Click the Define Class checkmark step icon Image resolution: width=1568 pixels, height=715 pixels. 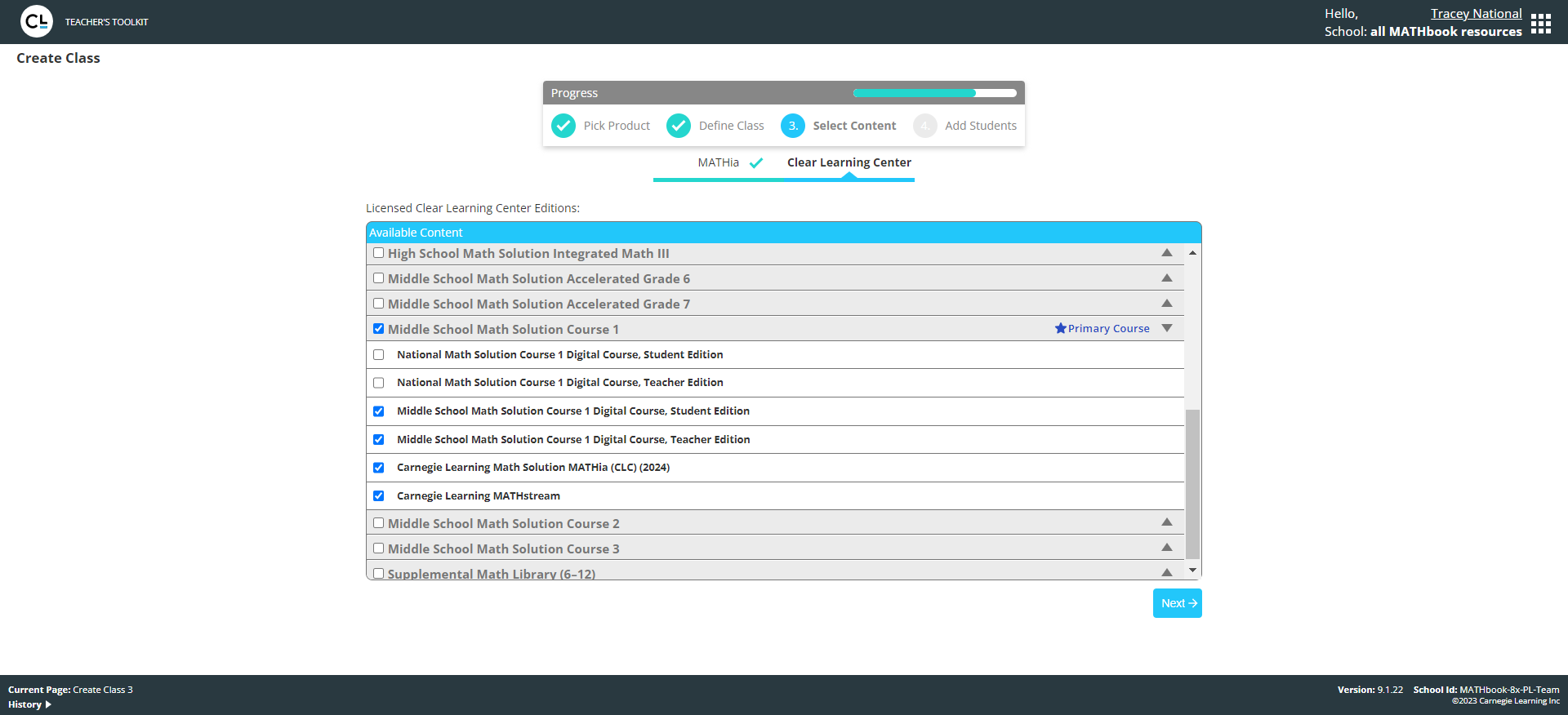click(x=679, y=126)
